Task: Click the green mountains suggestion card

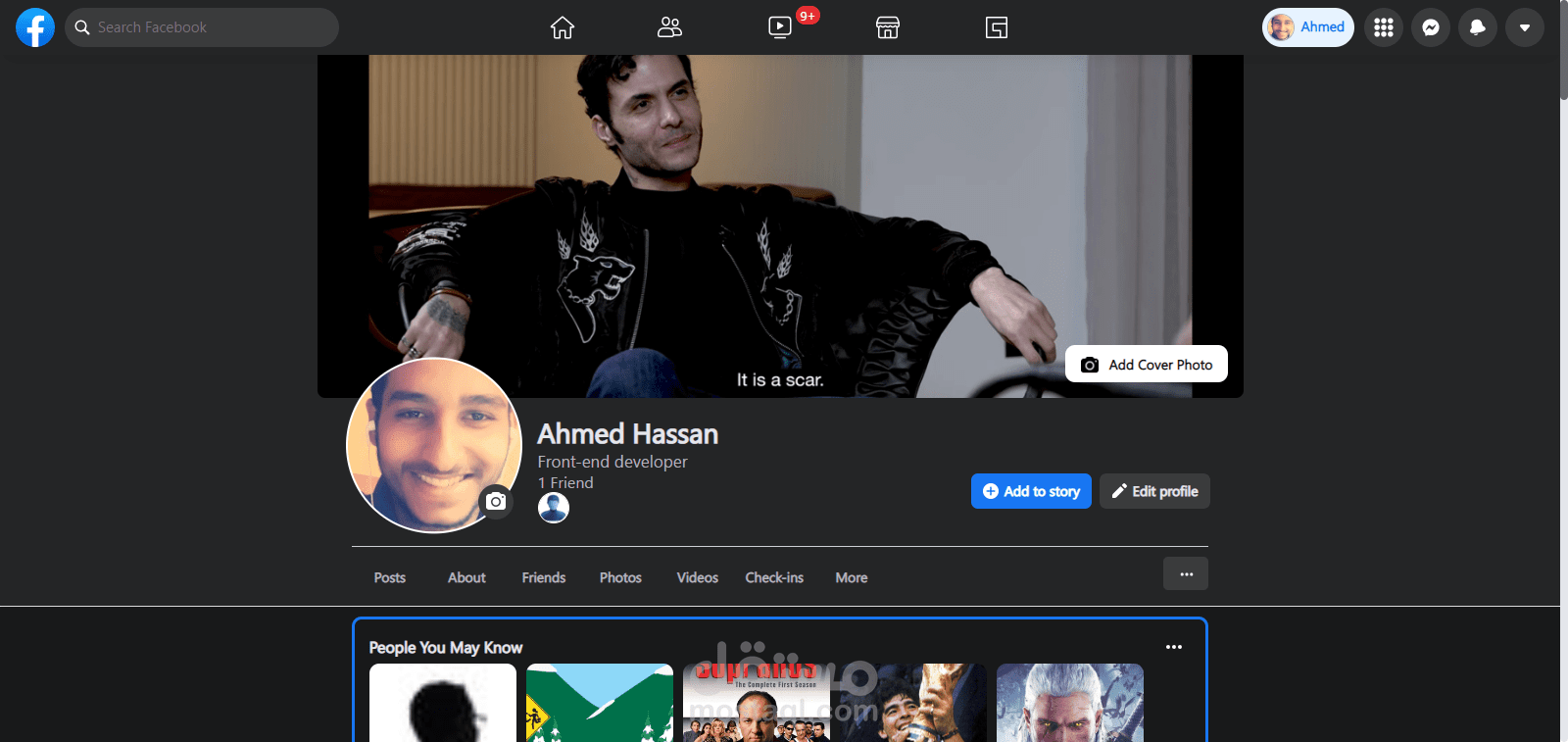Action: click(600, 703)
